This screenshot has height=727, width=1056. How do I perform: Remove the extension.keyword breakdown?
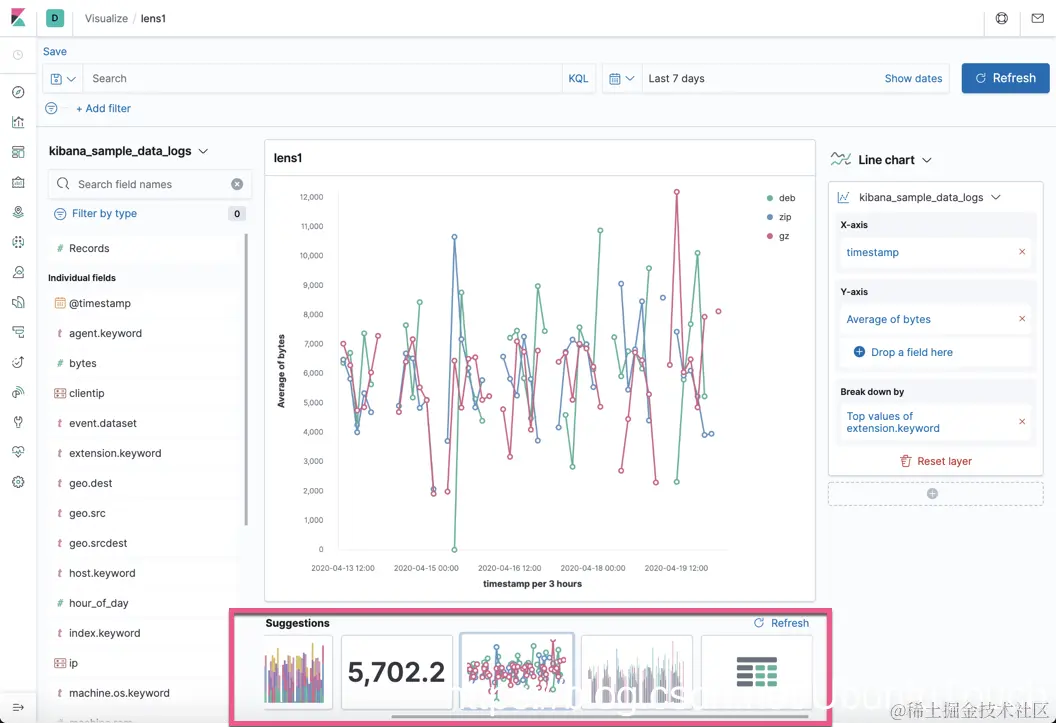[x=1022, y=422]
